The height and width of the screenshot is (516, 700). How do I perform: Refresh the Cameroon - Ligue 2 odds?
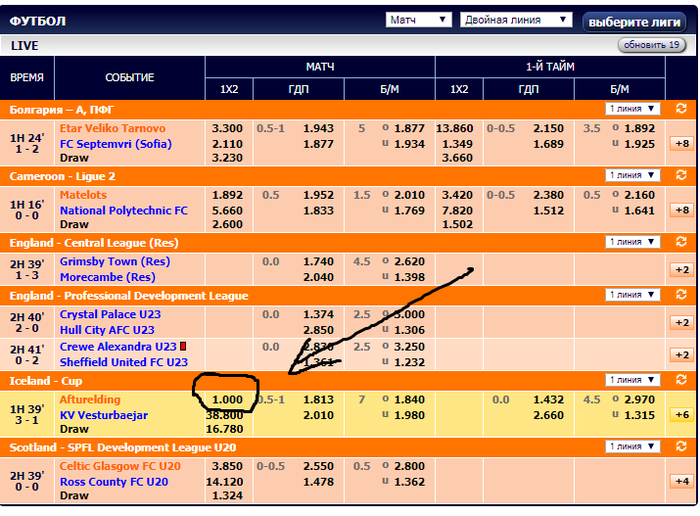(681, 175)
